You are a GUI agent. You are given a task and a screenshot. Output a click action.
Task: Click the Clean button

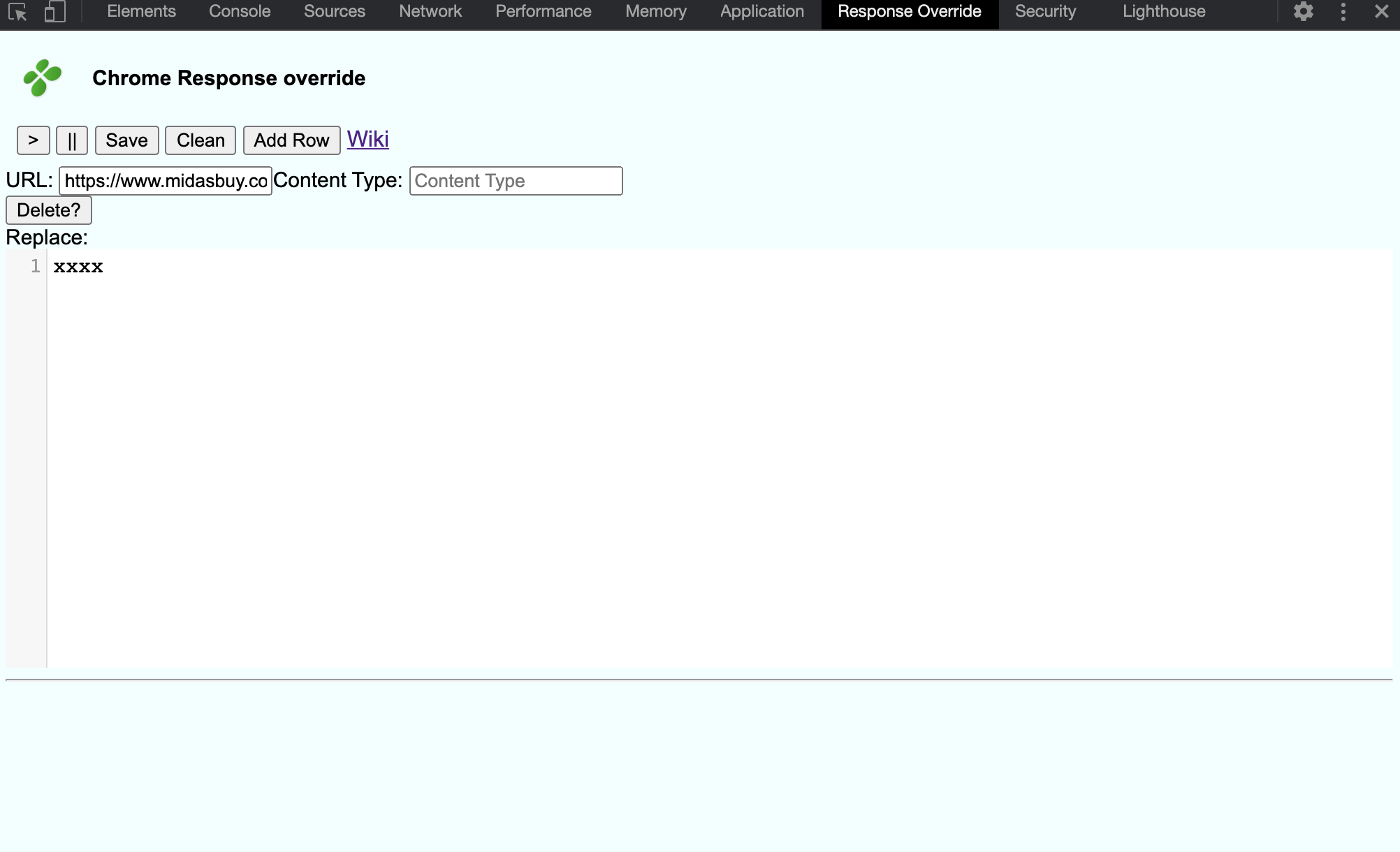(x=200, y=140)
